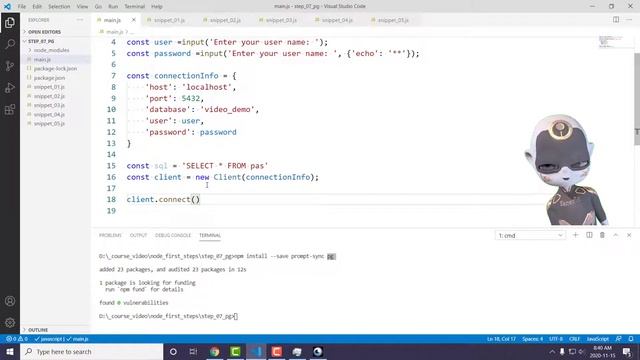Collapse the STEP_07_PG folder section
This screenshot has width=640, height=360.
41,41
